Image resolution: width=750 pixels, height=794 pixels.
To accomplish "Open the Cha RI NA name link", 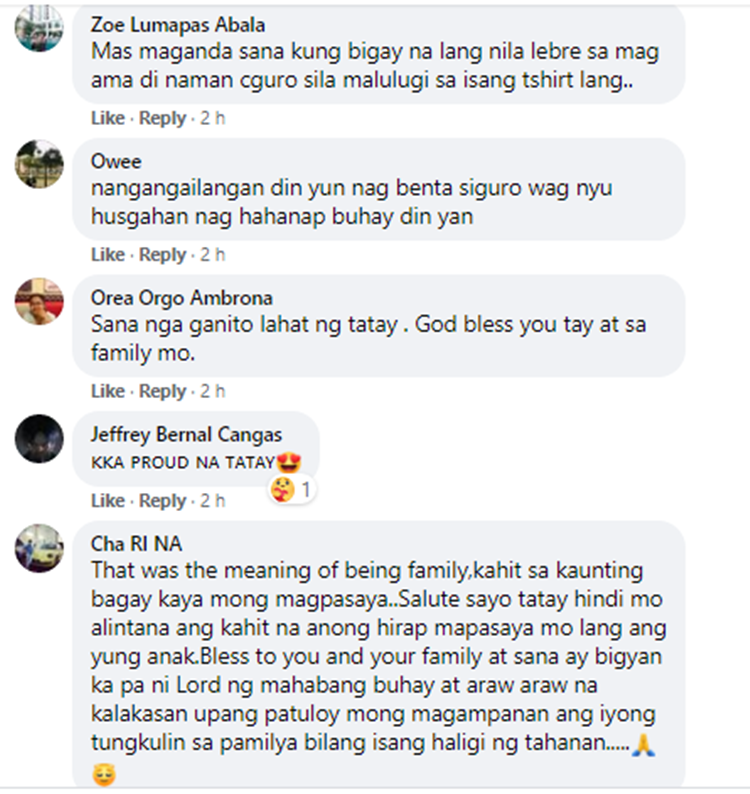I will pyautogui.click(x=136, y=544).
